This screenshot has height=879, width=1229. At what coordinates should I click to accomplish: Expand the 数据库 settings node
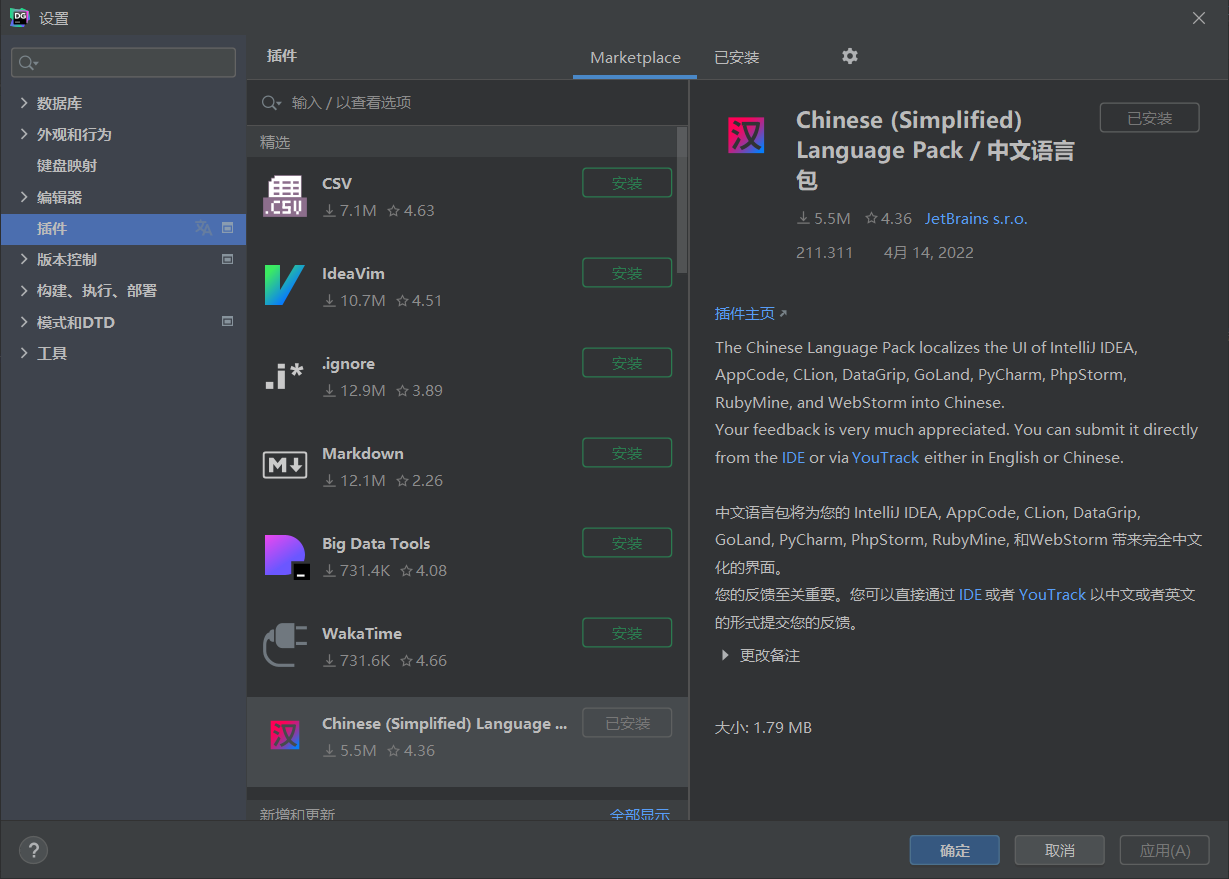[25, 103]
